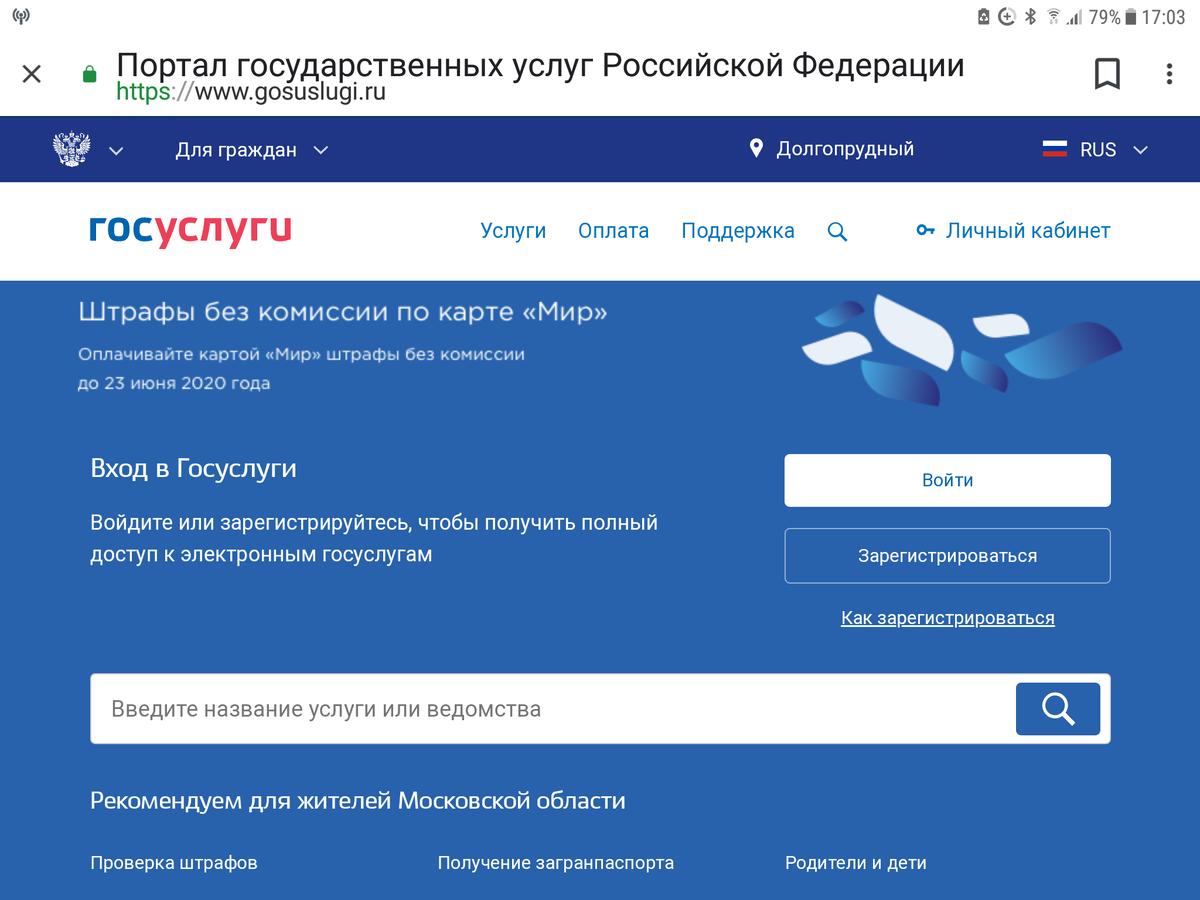The width and height of the screenshot is (1200, 900).
Task: Open the 'Оплата' menu item
Action: tap(613, 231)
